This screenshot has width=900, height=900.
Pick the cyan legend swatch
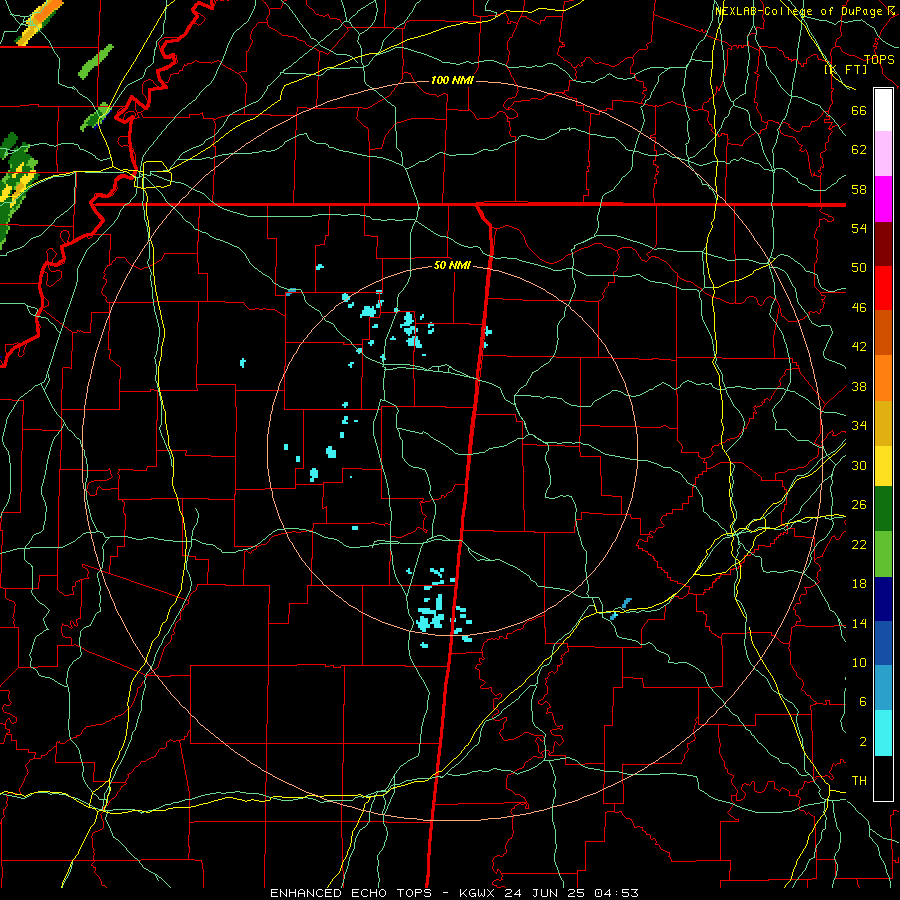click(x=883, y=733)
